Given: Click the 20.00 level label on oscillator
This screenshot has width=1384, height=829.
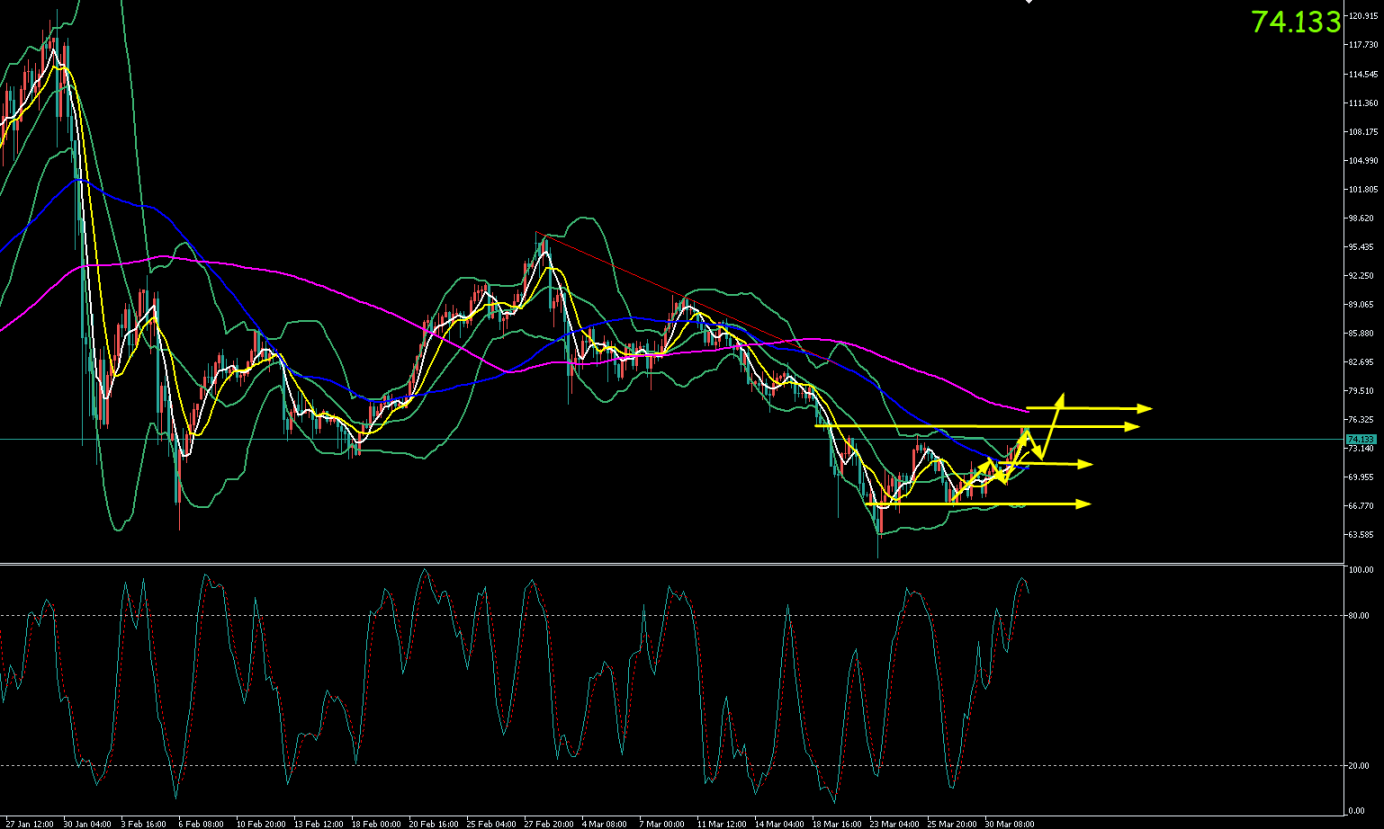Looking at the screenshot, I should point(1358,766).
